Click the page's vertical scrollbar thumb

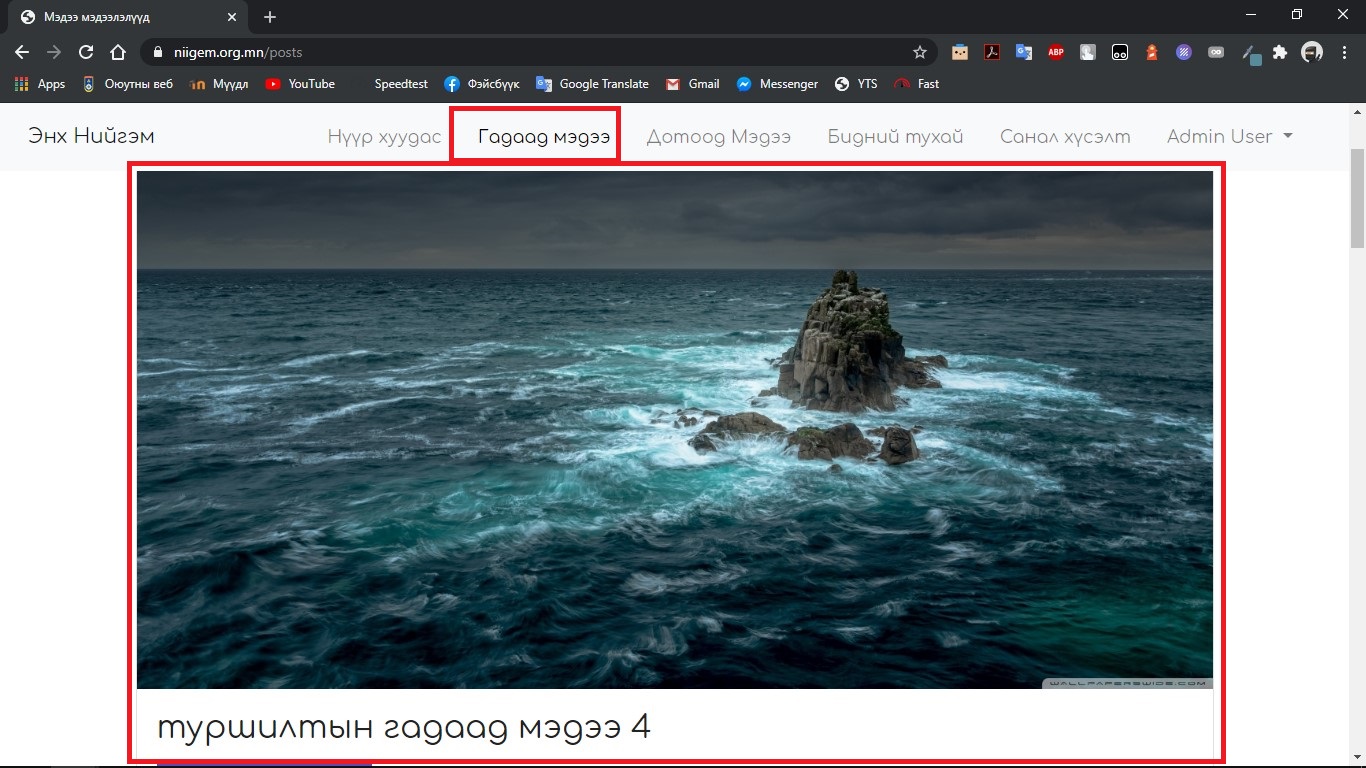(1357, 198)
